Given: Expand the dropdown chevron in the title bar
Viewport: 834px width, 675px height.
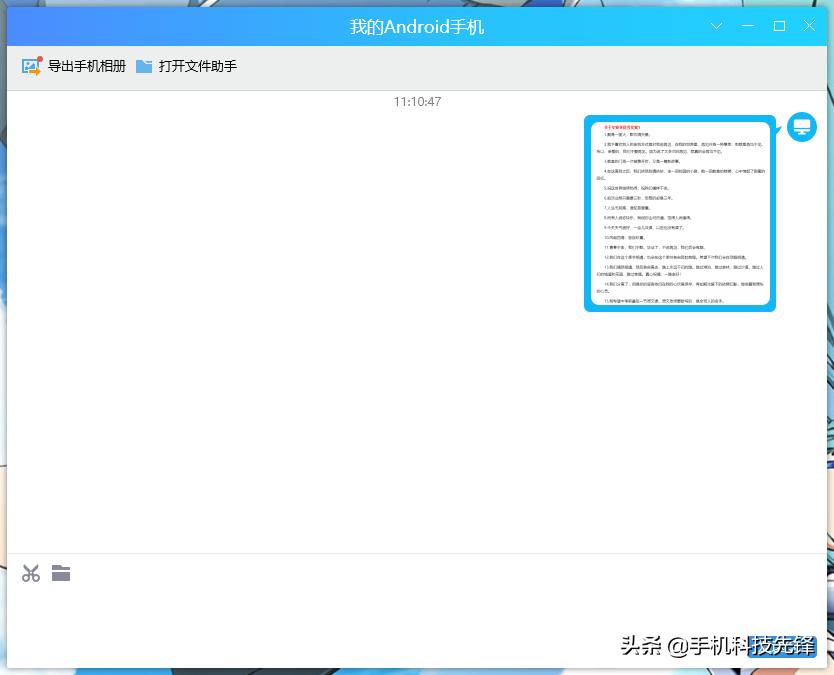Looking at the screenshot, I should (716, 26).
